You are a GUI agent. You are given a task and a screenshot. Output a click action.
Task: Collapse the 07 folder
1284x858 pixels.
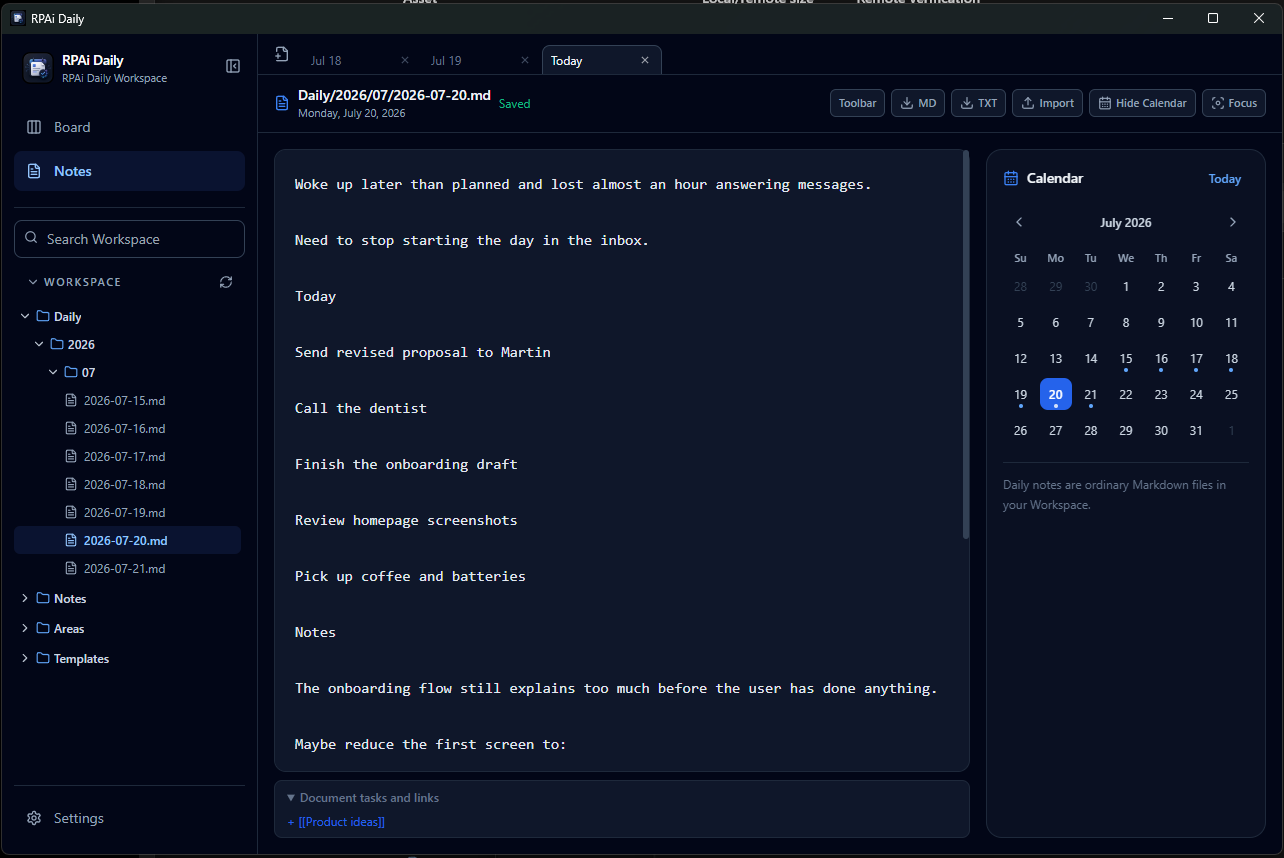tap(53, 372)
